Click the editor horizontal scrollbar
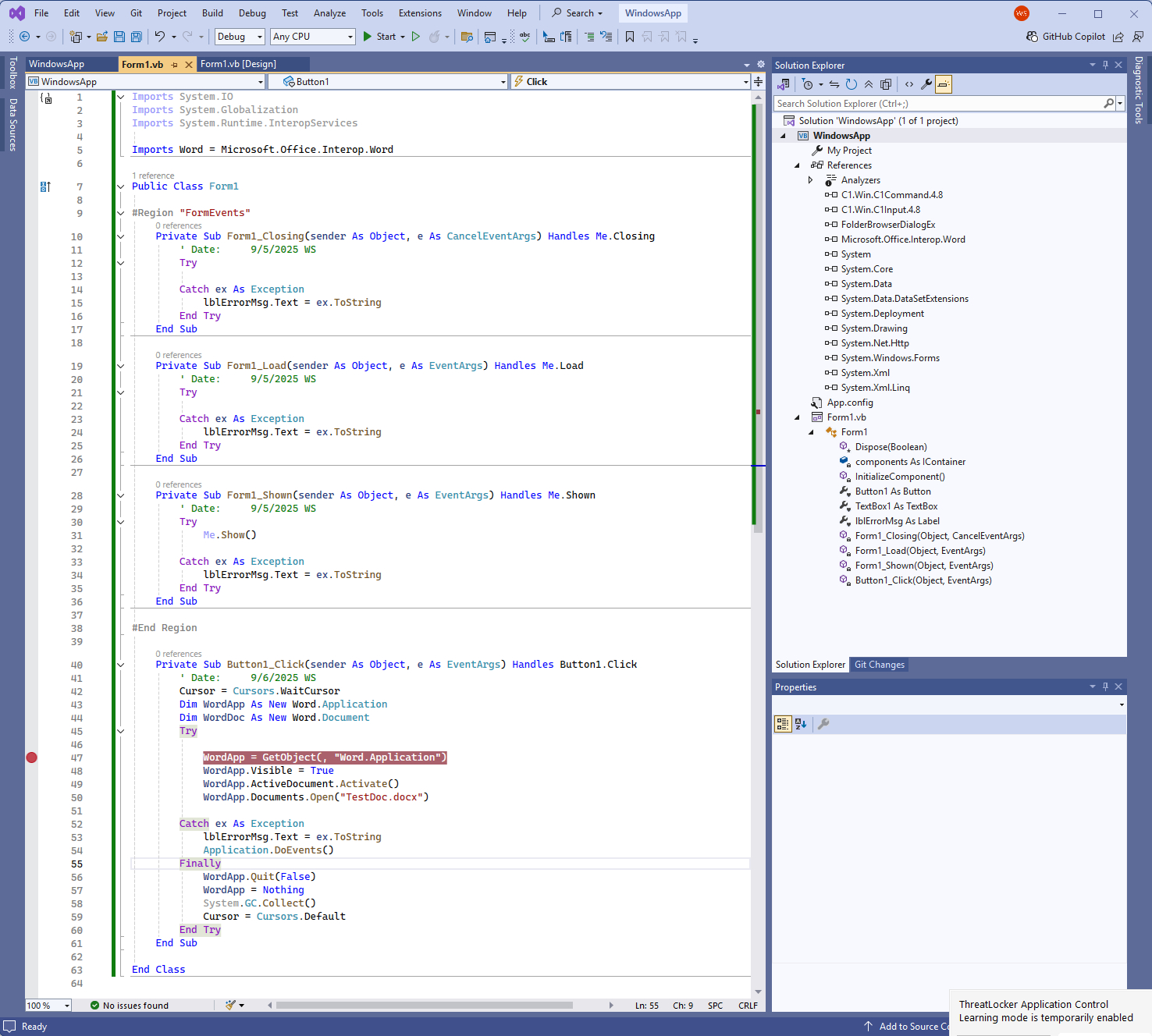Image resolution: width=1152 pixels, height=1036 pixels. tap(424, 1006)
